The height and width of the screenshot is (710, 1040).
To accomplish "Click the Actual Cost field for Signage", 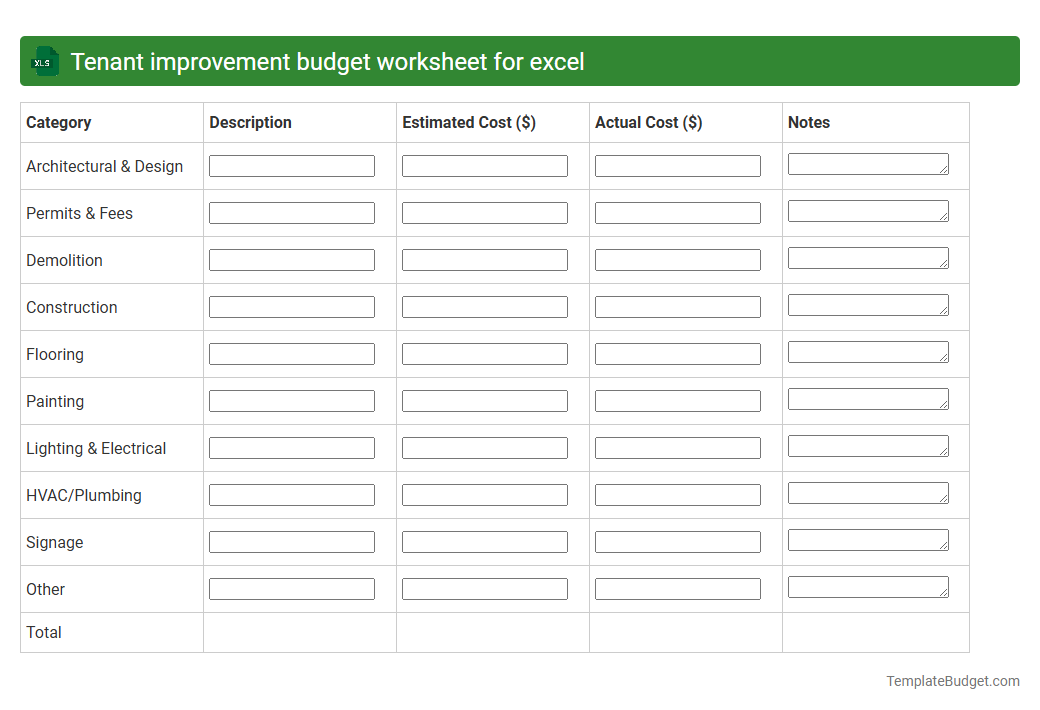I will pos(677,541).
